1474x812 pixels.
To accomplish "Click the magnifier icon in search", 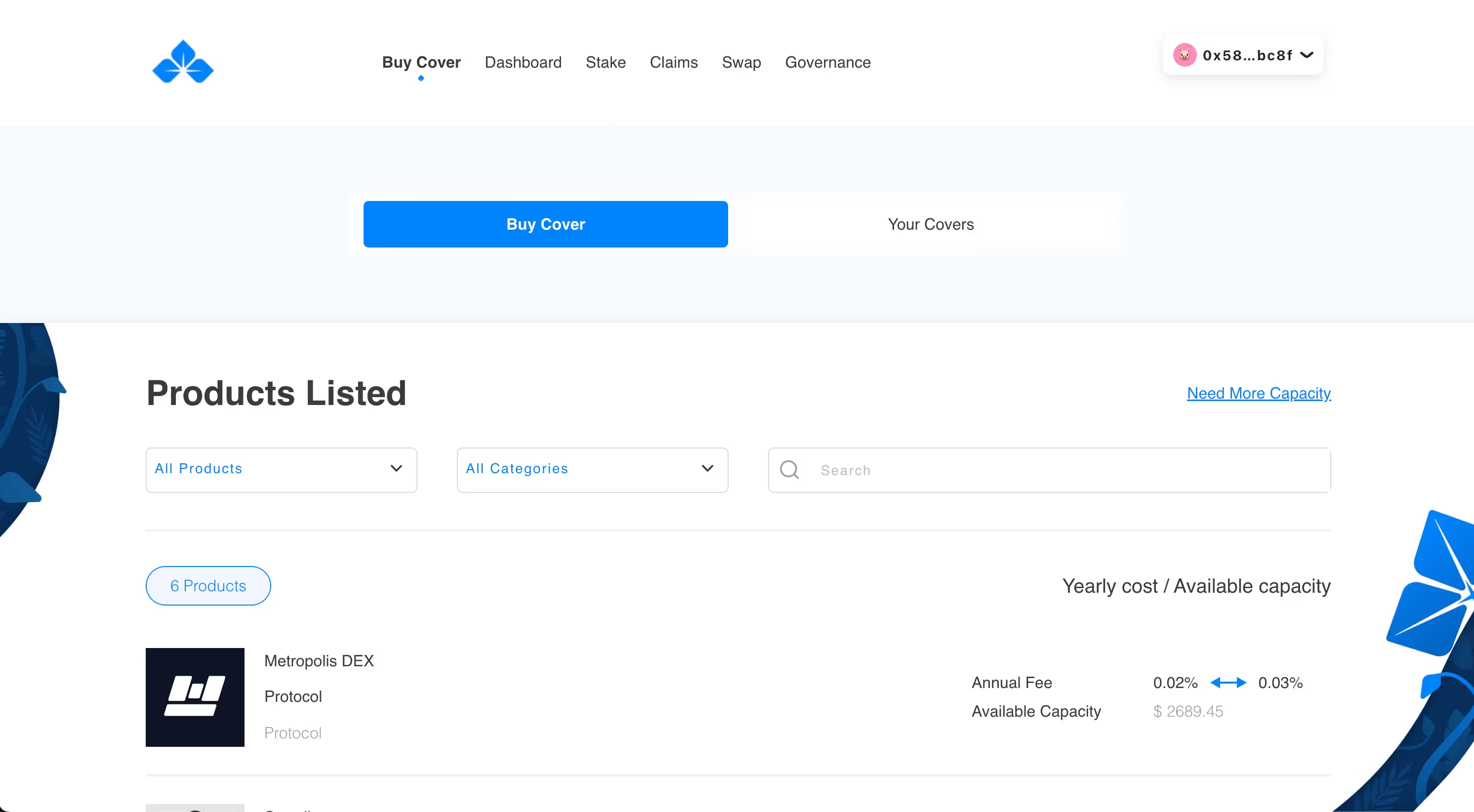I will 789,470.
